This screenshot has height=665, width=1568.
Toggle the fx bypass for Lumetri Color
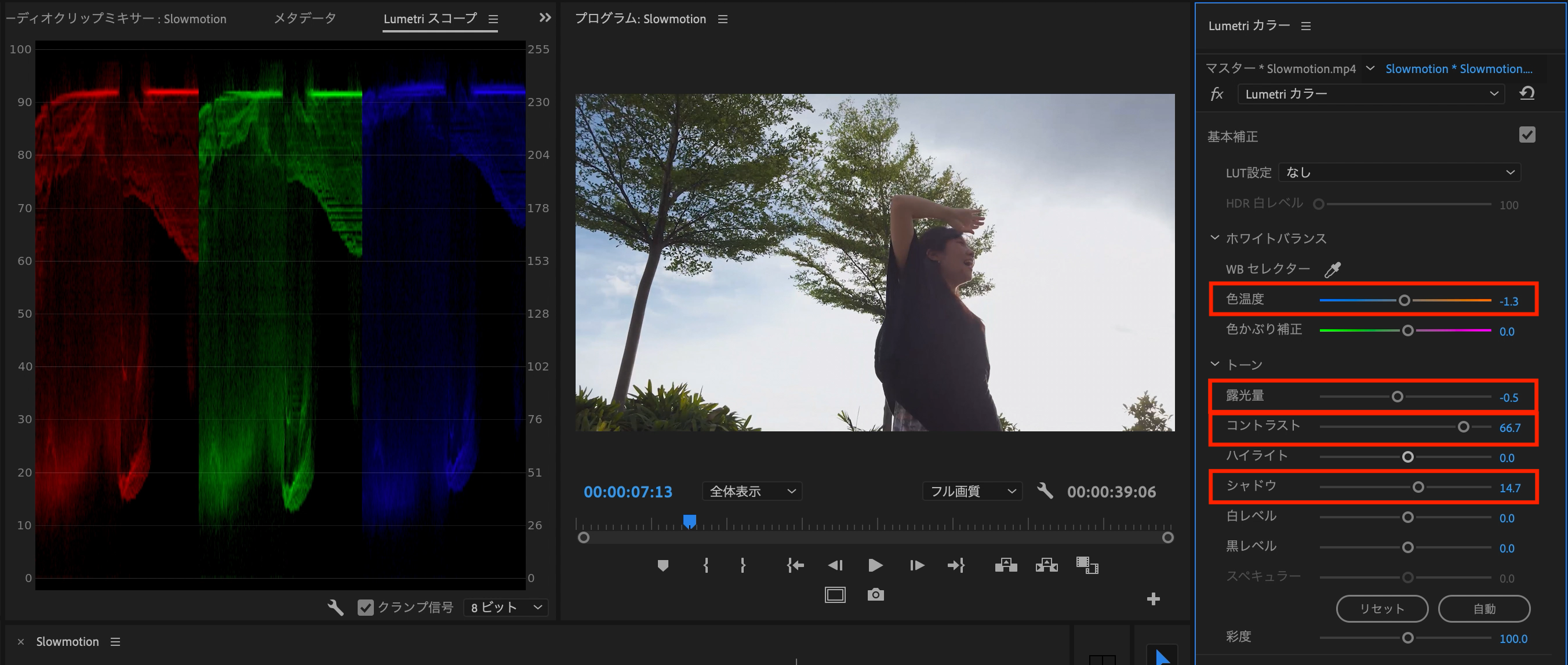[x=1216, y=94]
